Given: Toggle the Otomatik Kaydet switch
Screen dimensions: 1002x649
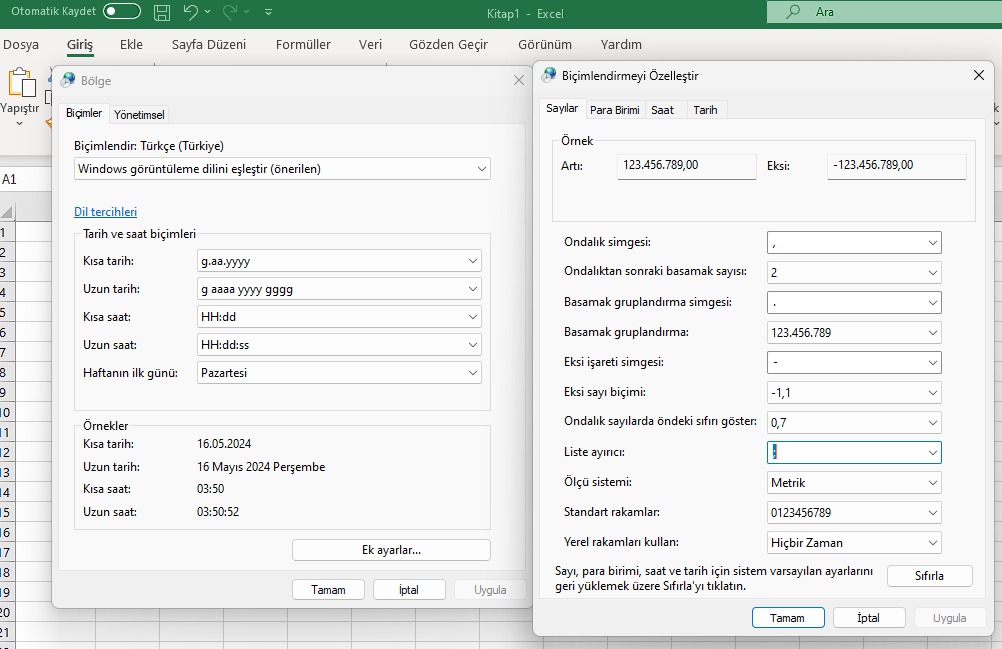Looking at the screenshot, I should [122, 12].
